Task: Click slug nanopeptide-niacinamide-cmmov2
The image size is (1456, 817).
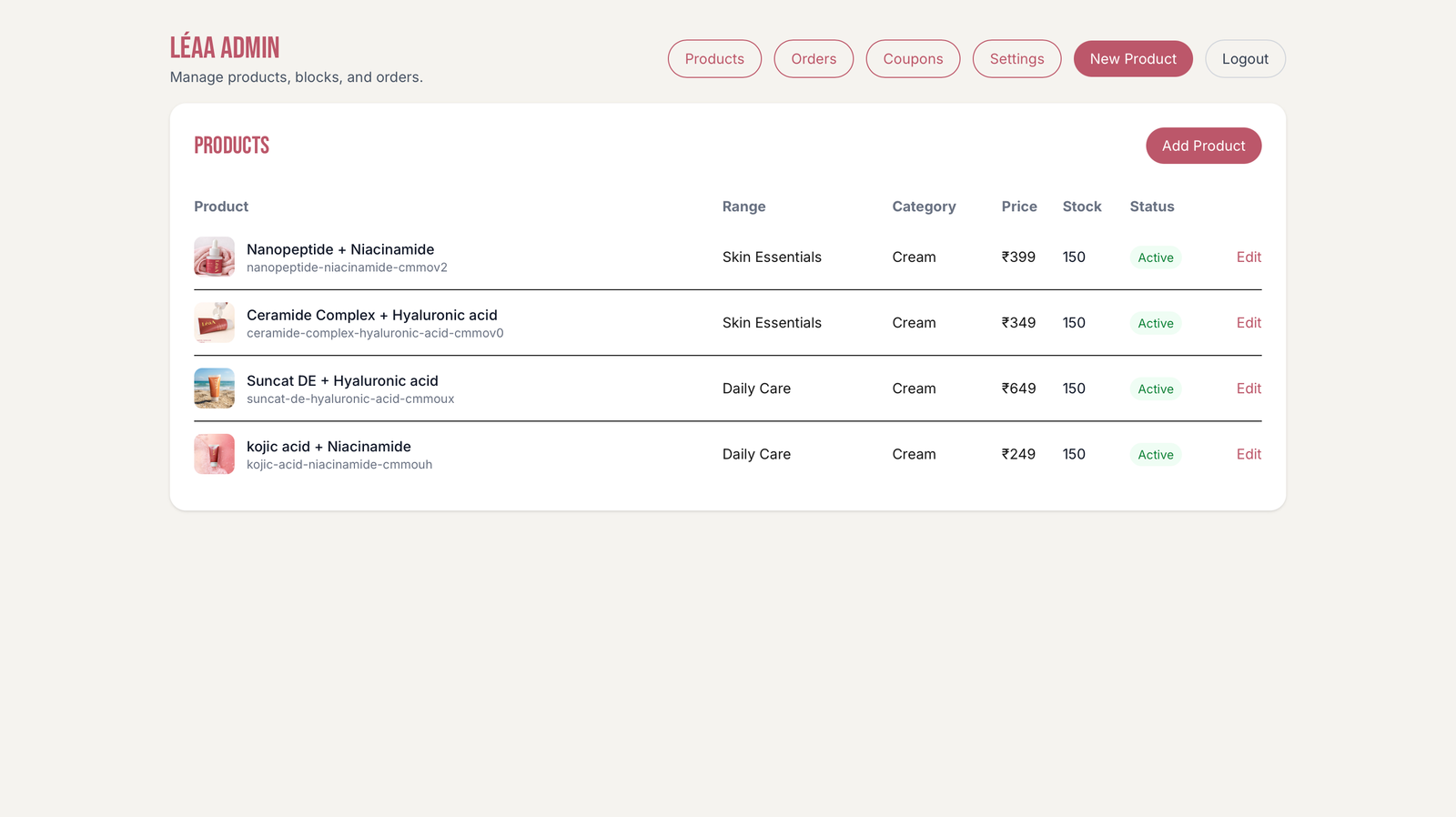Action: pos(347,267)
